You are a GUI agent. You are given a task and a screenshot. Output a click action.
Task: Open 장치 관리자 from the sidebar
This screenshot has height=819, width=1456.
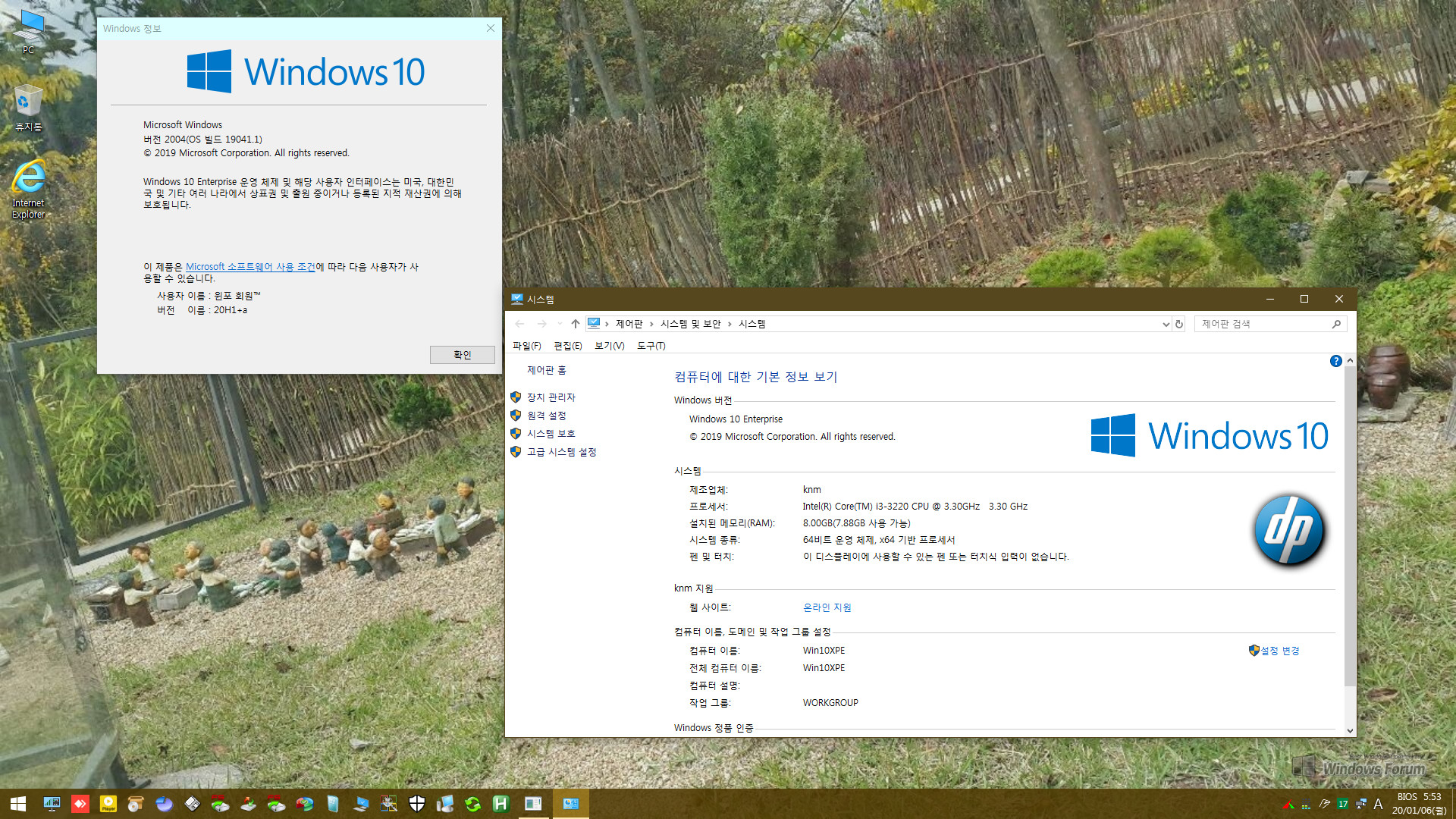pyautogui.click(x=551, y=397)
